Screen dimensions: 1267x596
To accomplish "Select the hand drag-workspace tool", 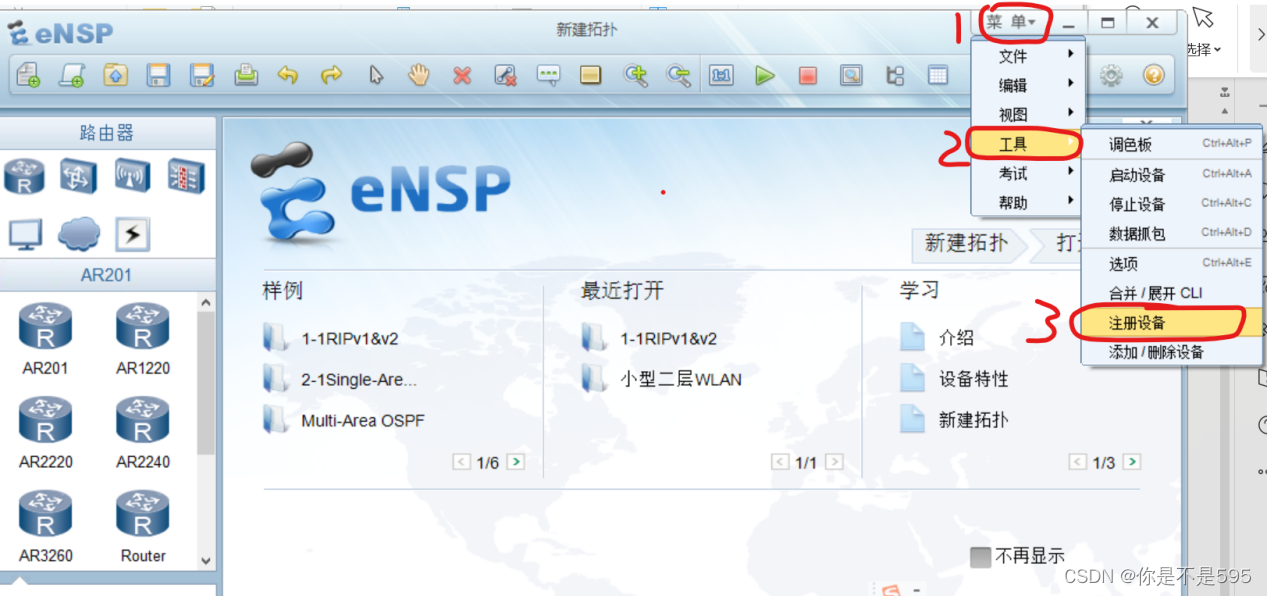I will 418,75.
